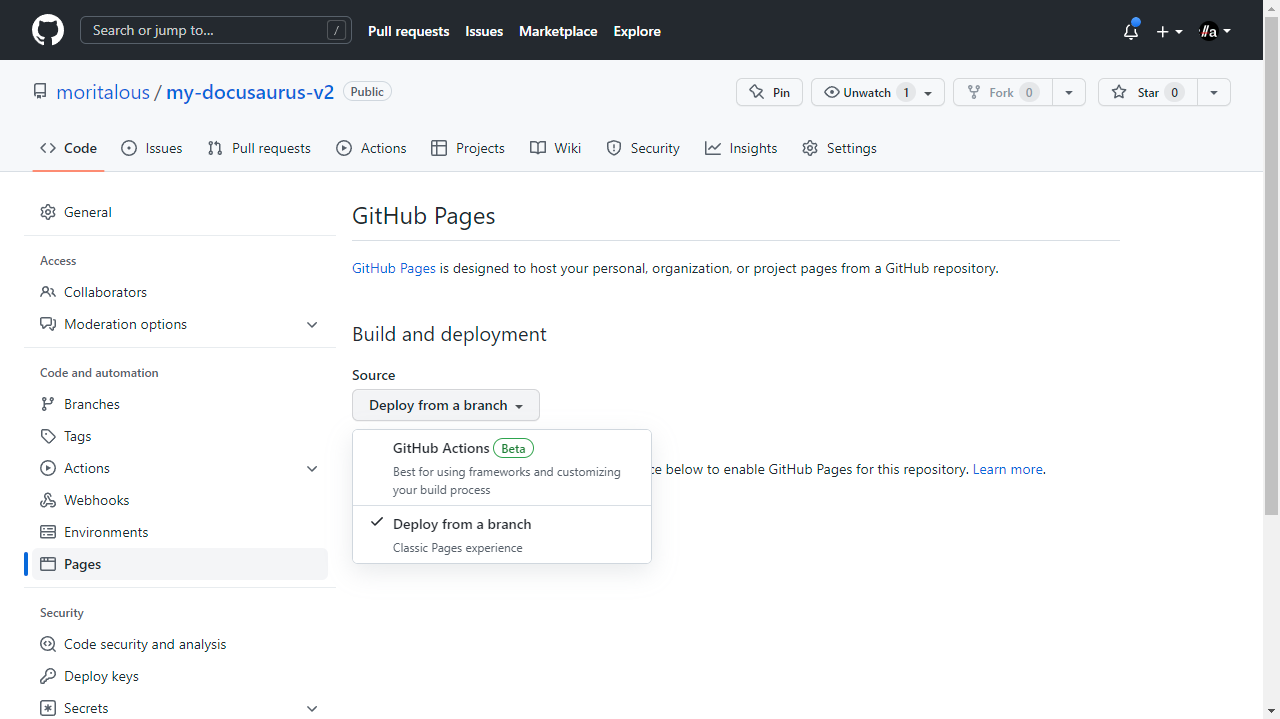
Task: Go to moritalous user profile link
Action: pyautogui.click(x=103, y=92)
